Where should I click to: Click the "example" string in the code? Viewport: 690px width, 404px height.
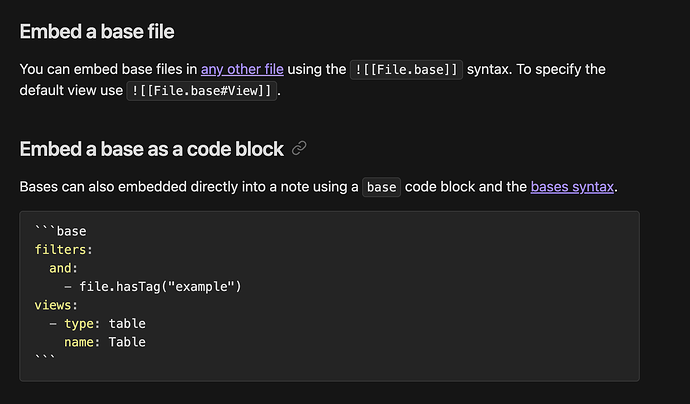click(204, 287)
